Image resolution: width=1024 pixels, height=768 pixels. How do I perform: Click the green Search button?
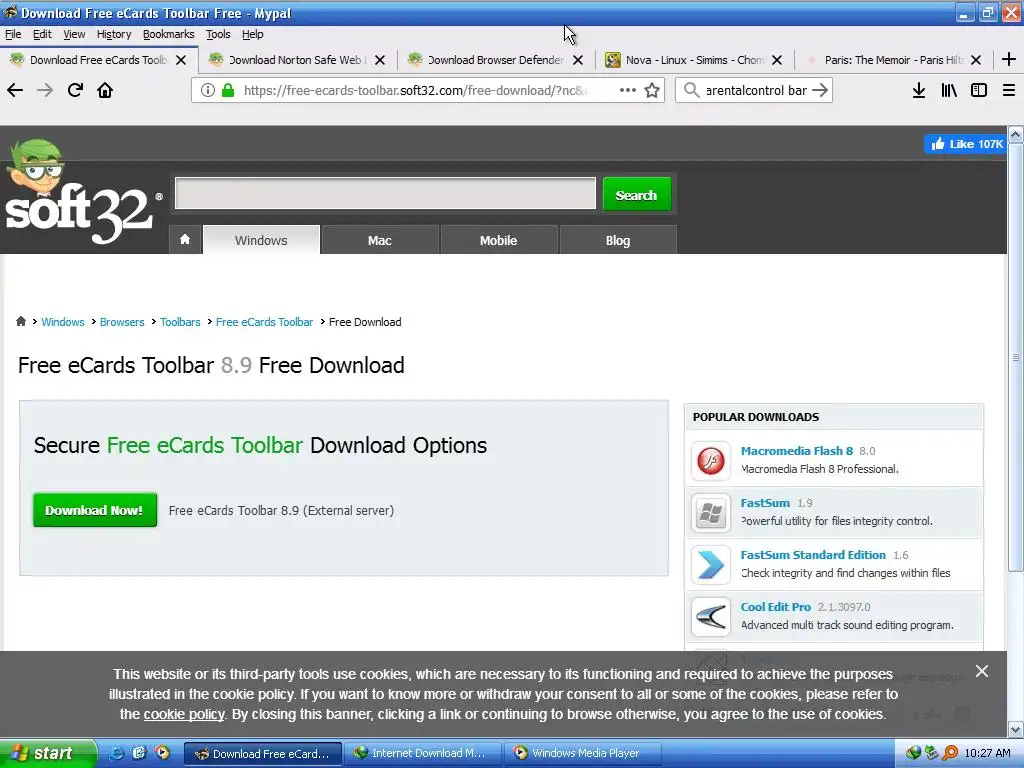636,194
